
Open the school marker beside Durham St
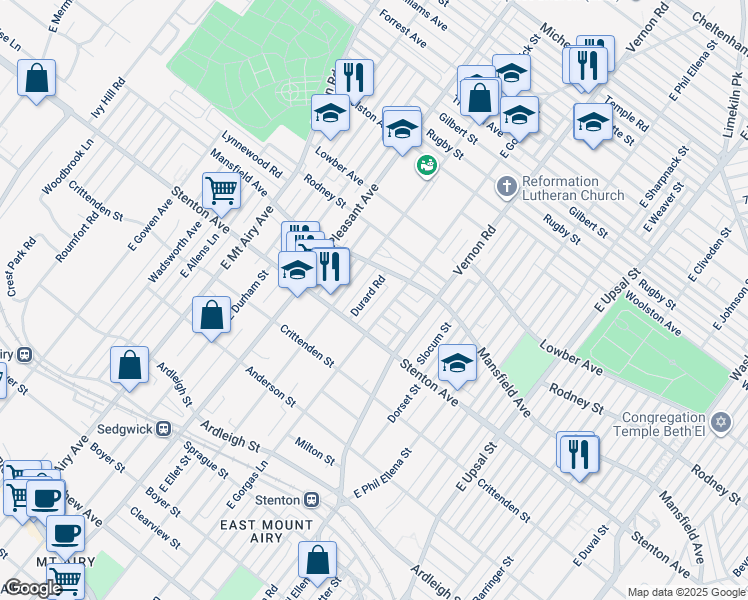(x=297, y=270)
